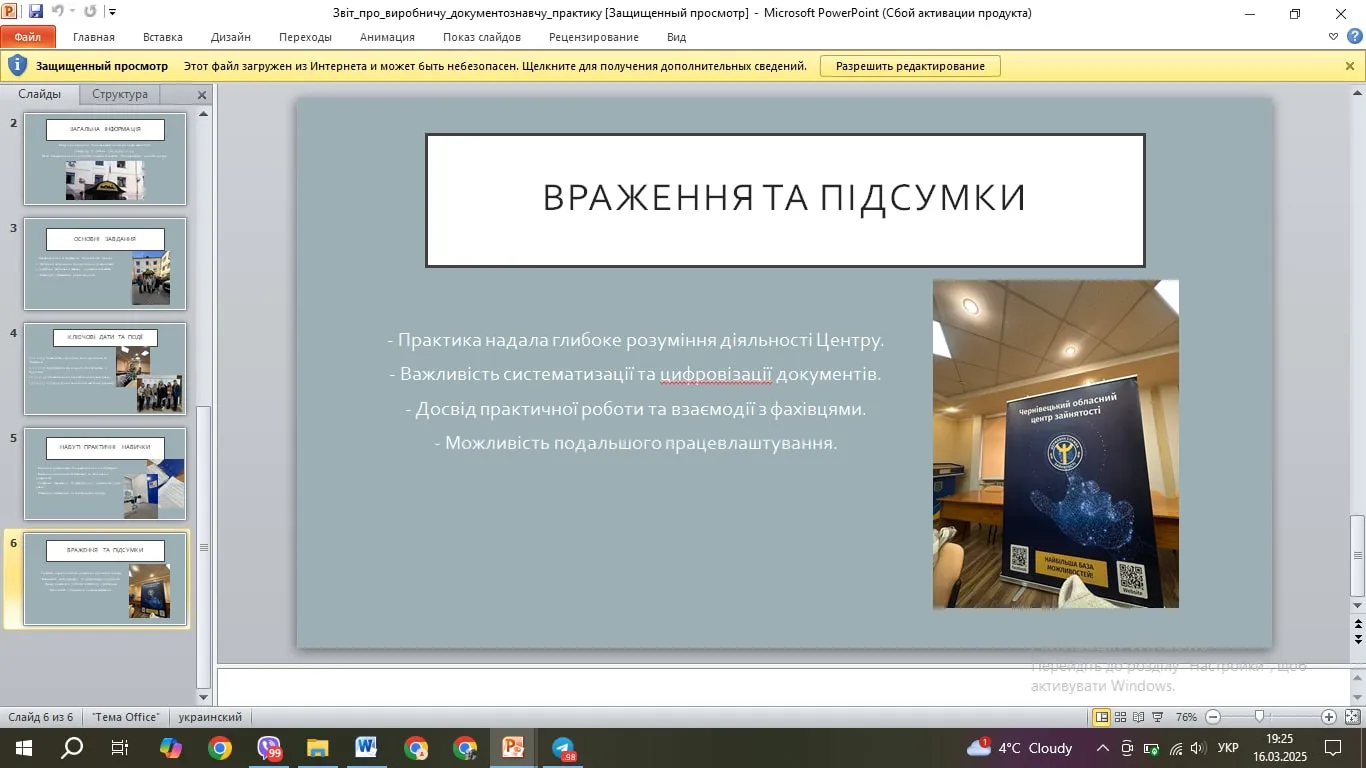Select the Структура pane tab

[x=120, y=94]
